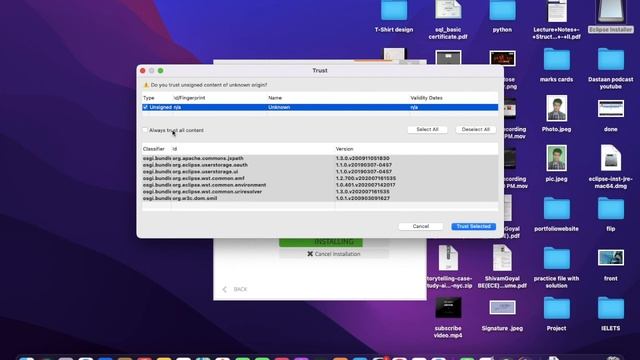This screenshot has width=640, height=360.
Task: Click the green INSTALLING progress bar
Action: coord(321,242)
